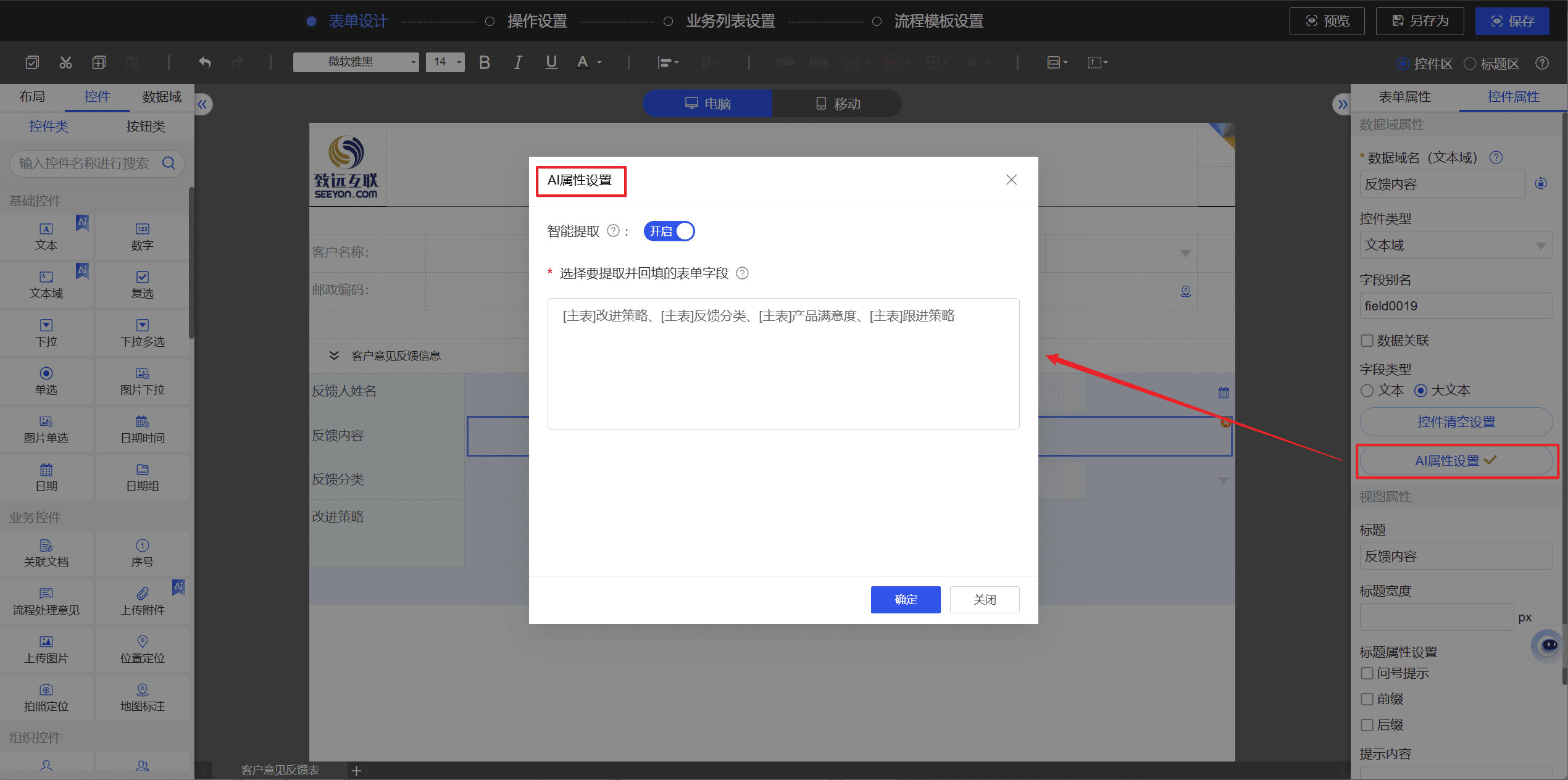Add the 地图标注 control
The width and height of the screenshot is (1568, 780).
[x=143, y=698]
